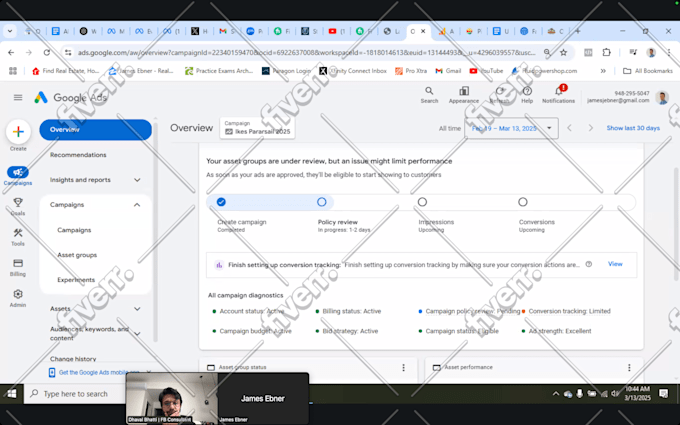
Task: Open Goals trophy icon in sidebar
Action: tap(18, 203)
